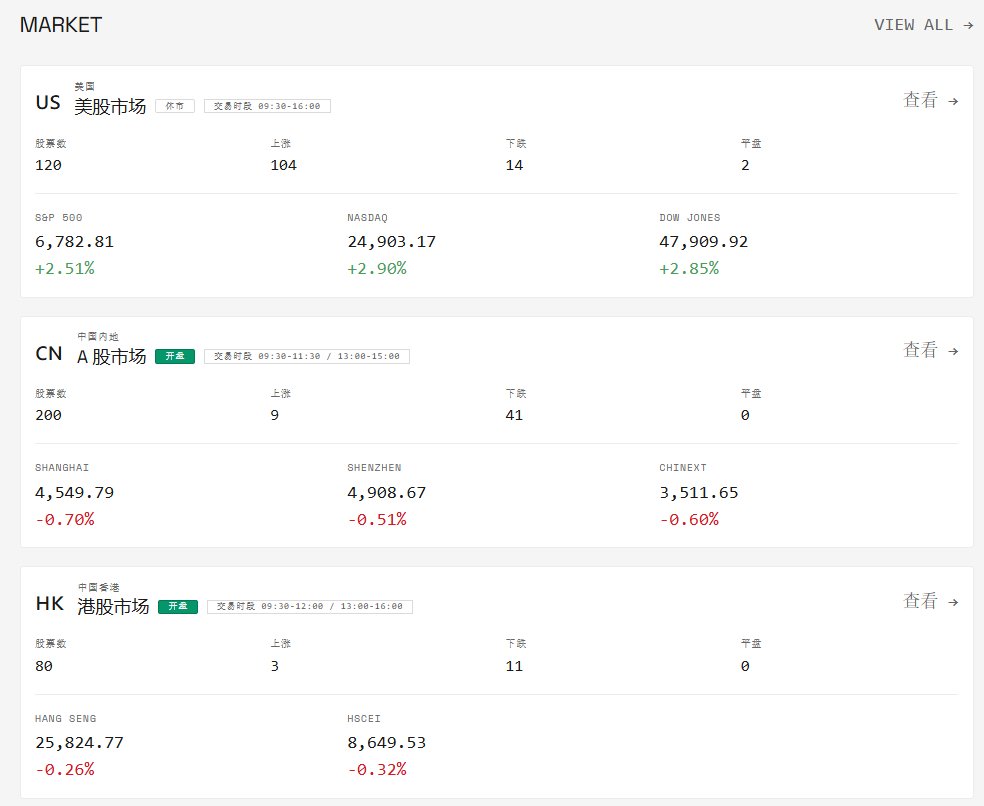Click the SHANGHAI index value 4,549.79
Image resolution: width=984 pixels, height=806 pixels.
point(74,493)
